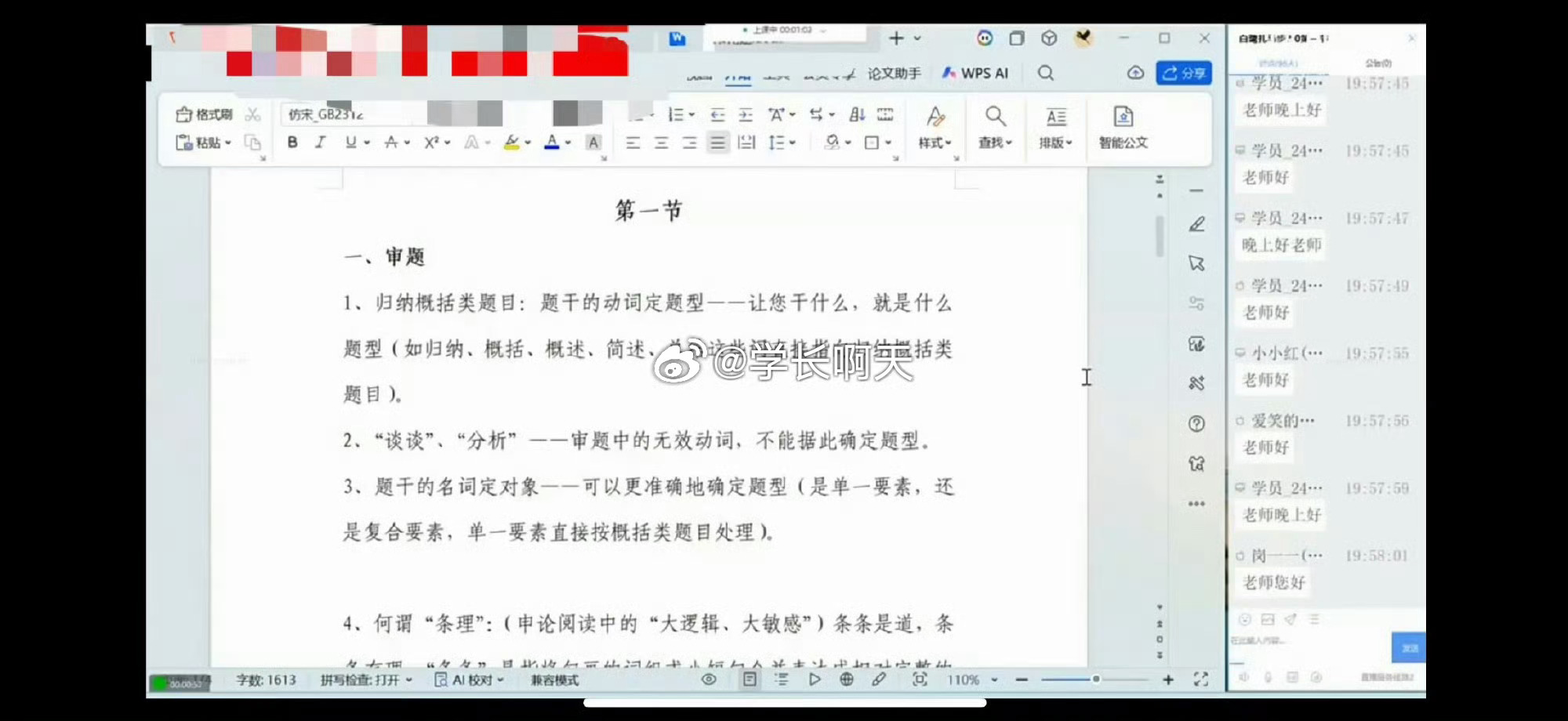Image resolution: width=1568 pixels, height=721 pixels.
Task: Switch to web layout globe icon
Action: 847,679
